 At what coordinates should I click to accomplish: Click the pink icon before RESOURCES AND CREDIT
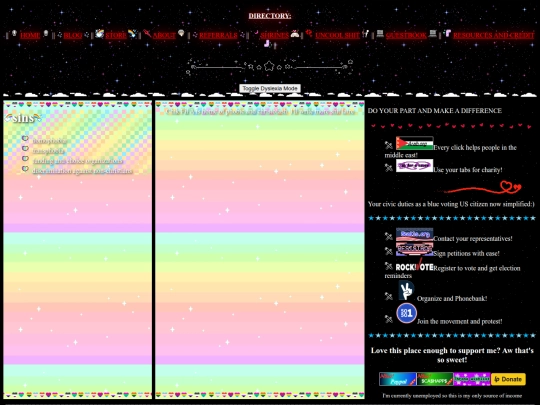(447, 33)
